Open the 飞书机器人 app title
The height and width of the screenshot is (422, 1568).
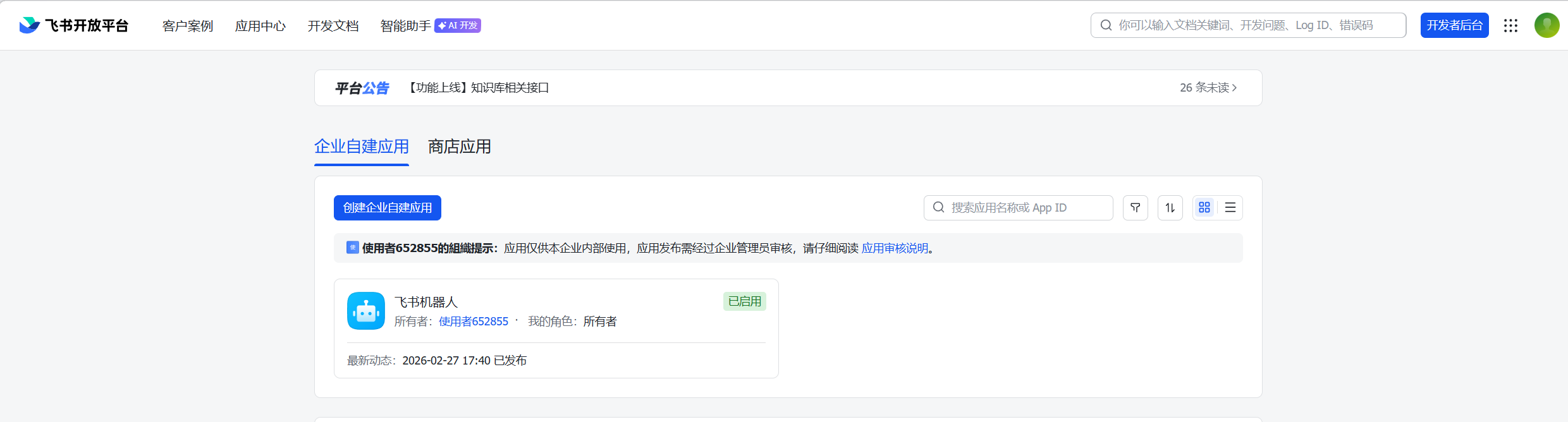(x=426, y=302)
